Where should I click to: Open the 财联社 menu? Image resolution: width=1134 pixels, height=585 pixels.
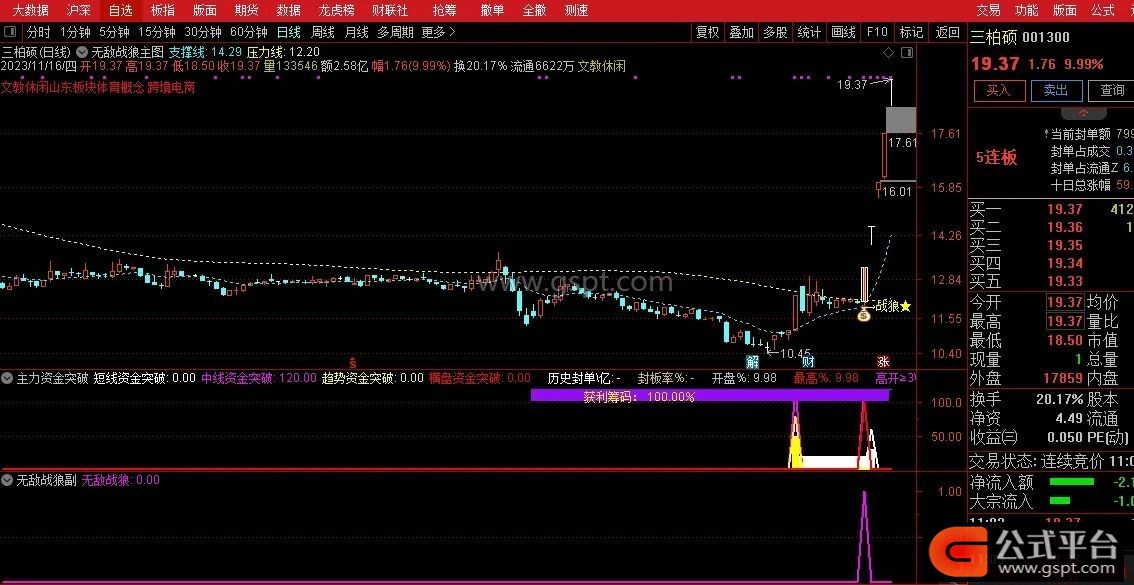(390, 10)
